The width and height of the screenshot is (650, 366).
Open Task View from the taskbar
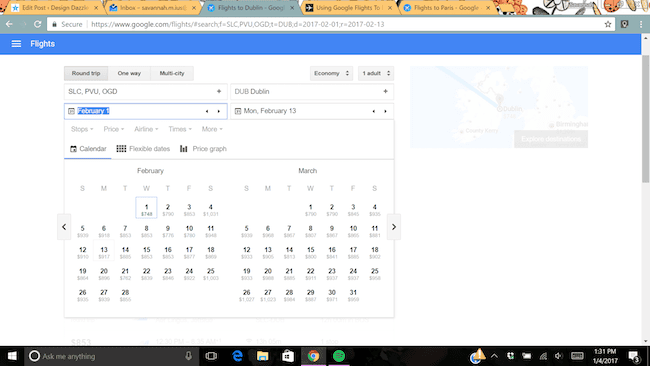[211, 356]
